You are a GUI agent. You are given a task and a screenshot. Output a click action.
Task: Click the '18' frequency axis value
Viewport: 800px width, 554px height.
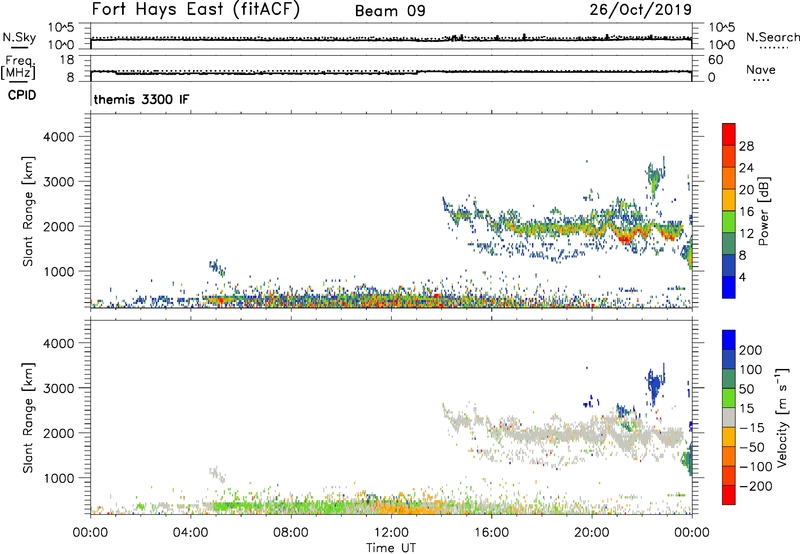66,60
